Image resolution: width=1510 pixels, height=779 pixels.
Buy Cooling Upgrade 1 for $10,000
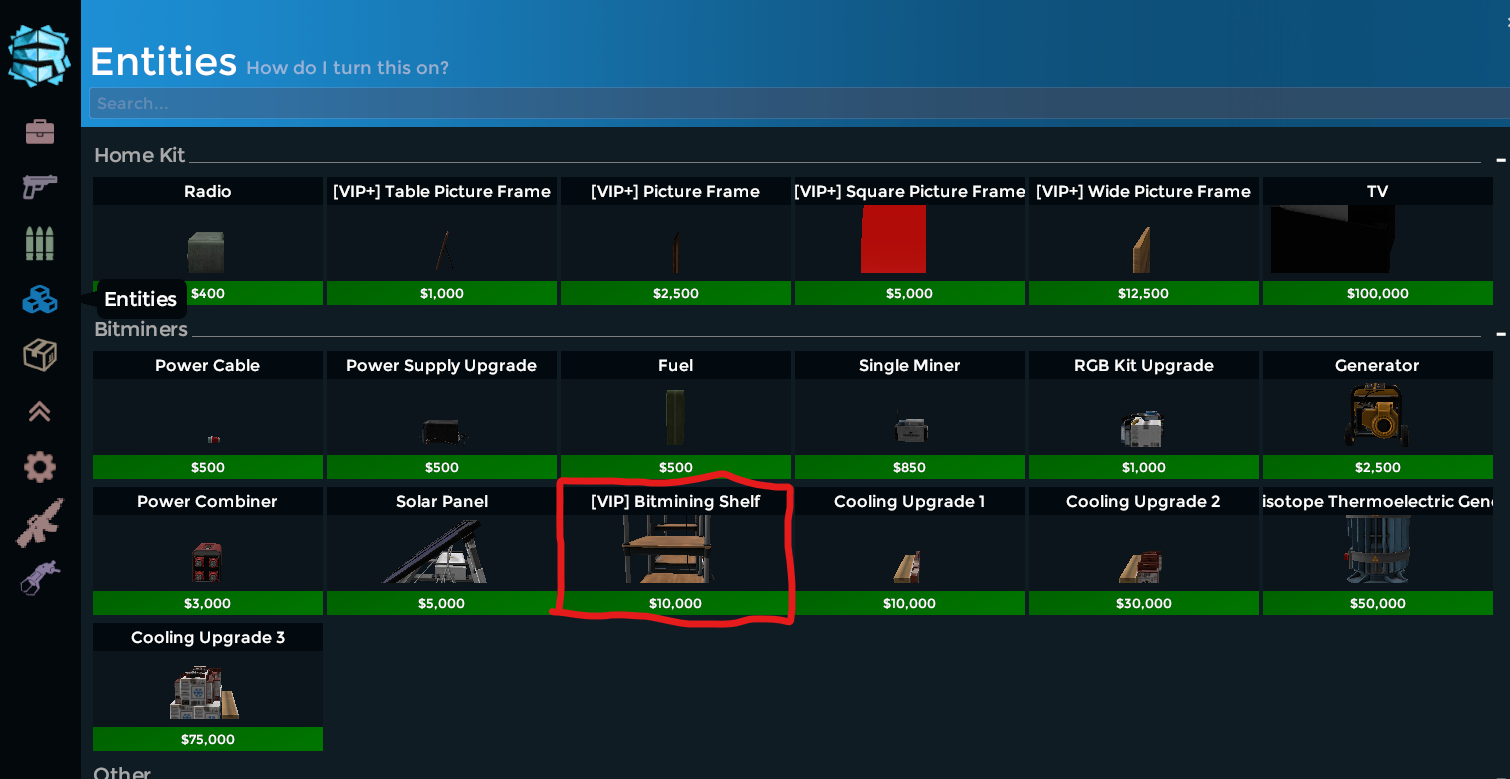pos(910,603)
